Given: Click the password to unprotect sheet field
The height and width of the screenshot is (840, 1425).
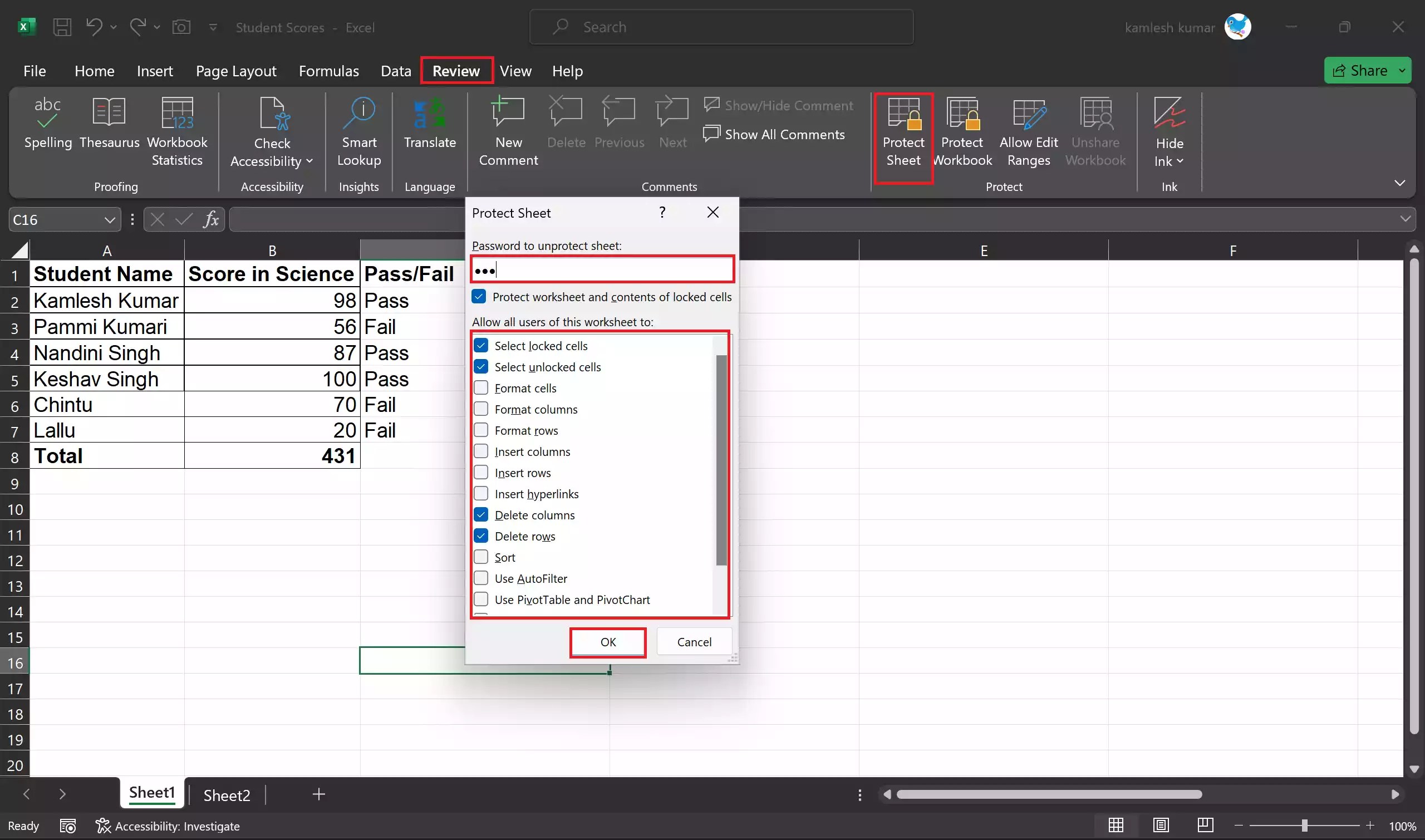Looking at the screenshot, I should [x=602, y=270].
